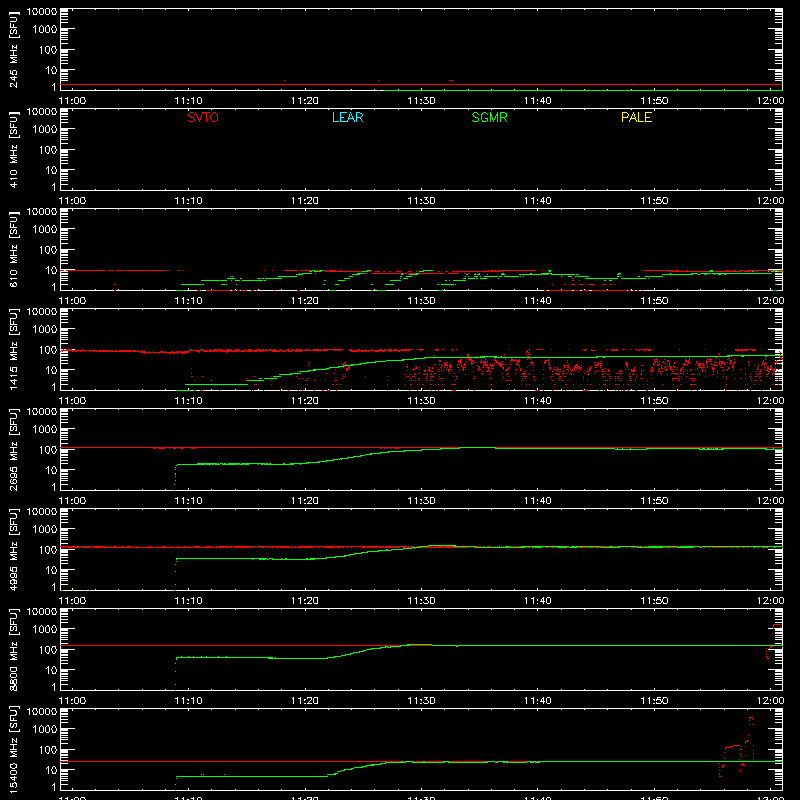Click 11:00 tick under the 1415 MHz panel

tap(72, 401)
